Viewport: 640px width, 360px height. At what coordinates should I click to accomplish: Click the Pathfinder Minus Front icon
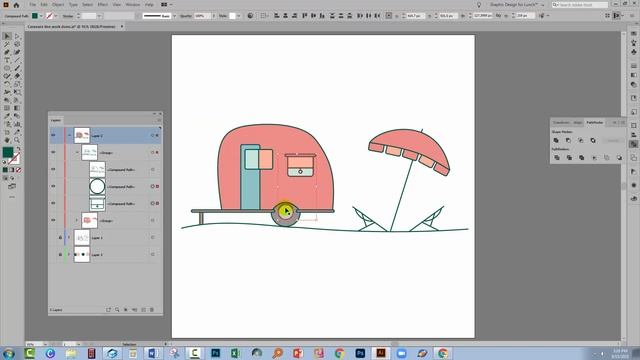click(x=568, y=140)
